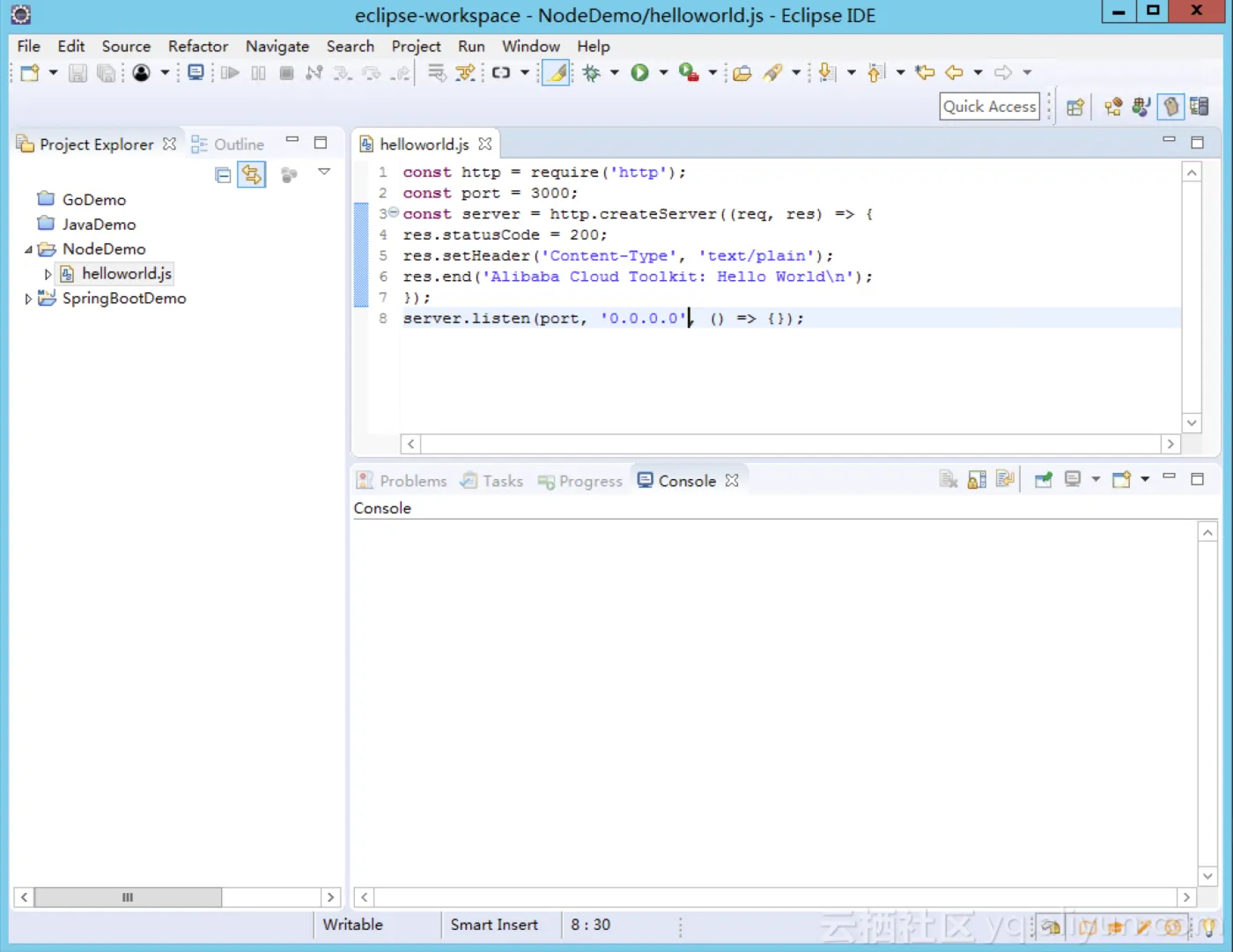Open the Source menu
The image size is (1233, 952).
tap(126, 47)
